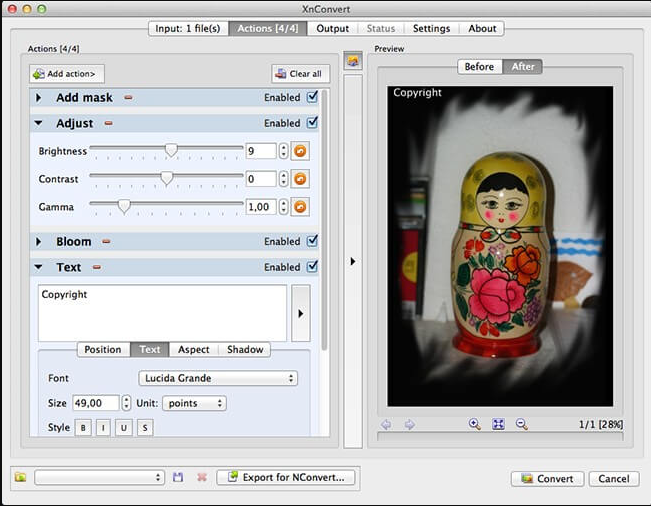
Task: Remove the Add mask action
Action: 128,98
